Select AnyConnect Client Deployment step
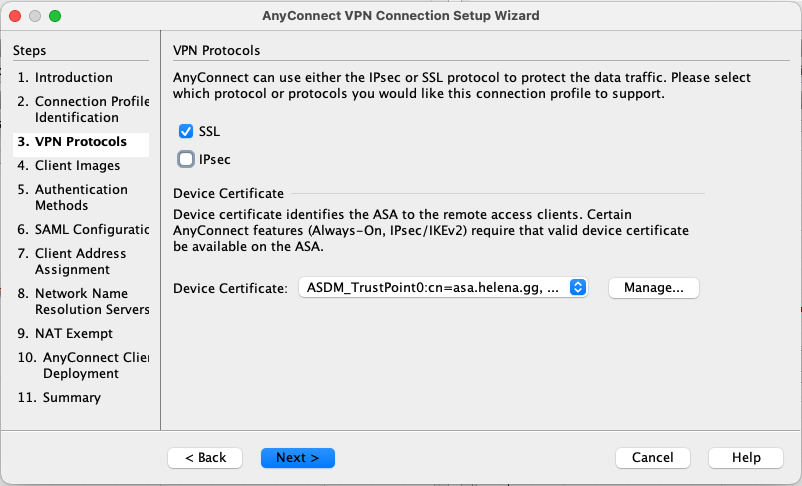The image size is (802, 486). click(84, 366)
